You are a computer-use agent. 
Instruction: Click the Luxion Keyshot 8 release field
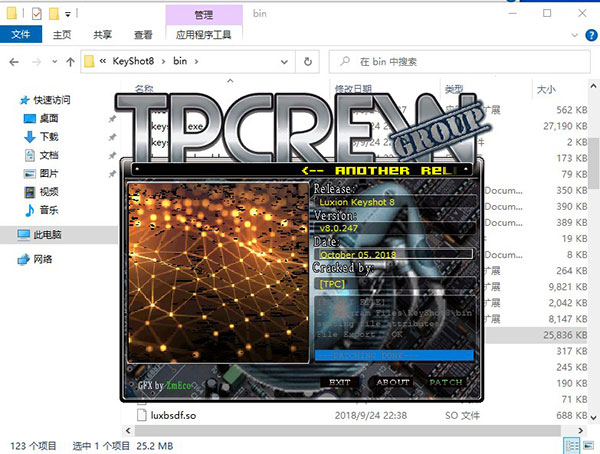pos(396,202)
